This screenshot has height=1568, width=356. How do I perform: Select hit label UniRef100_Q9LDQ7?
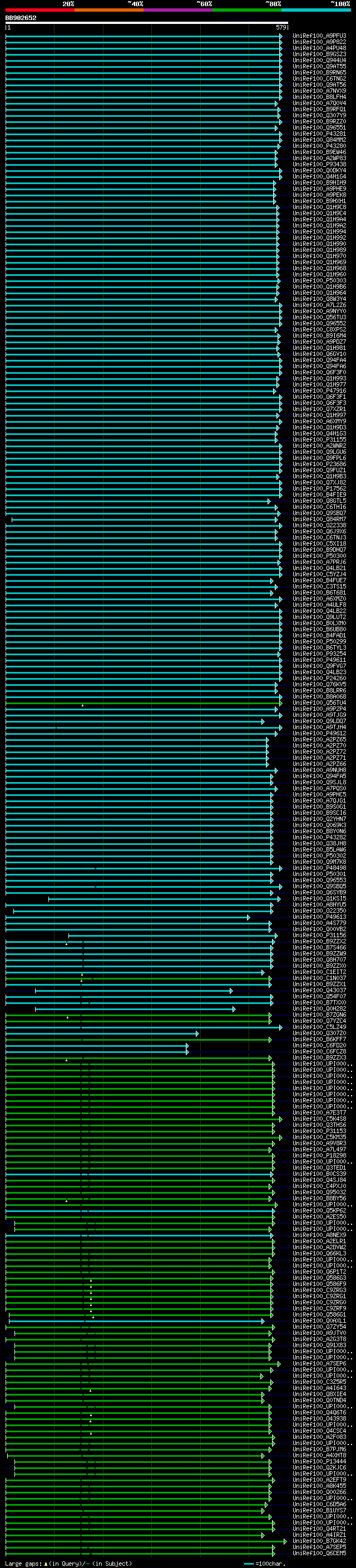[319, 721]
